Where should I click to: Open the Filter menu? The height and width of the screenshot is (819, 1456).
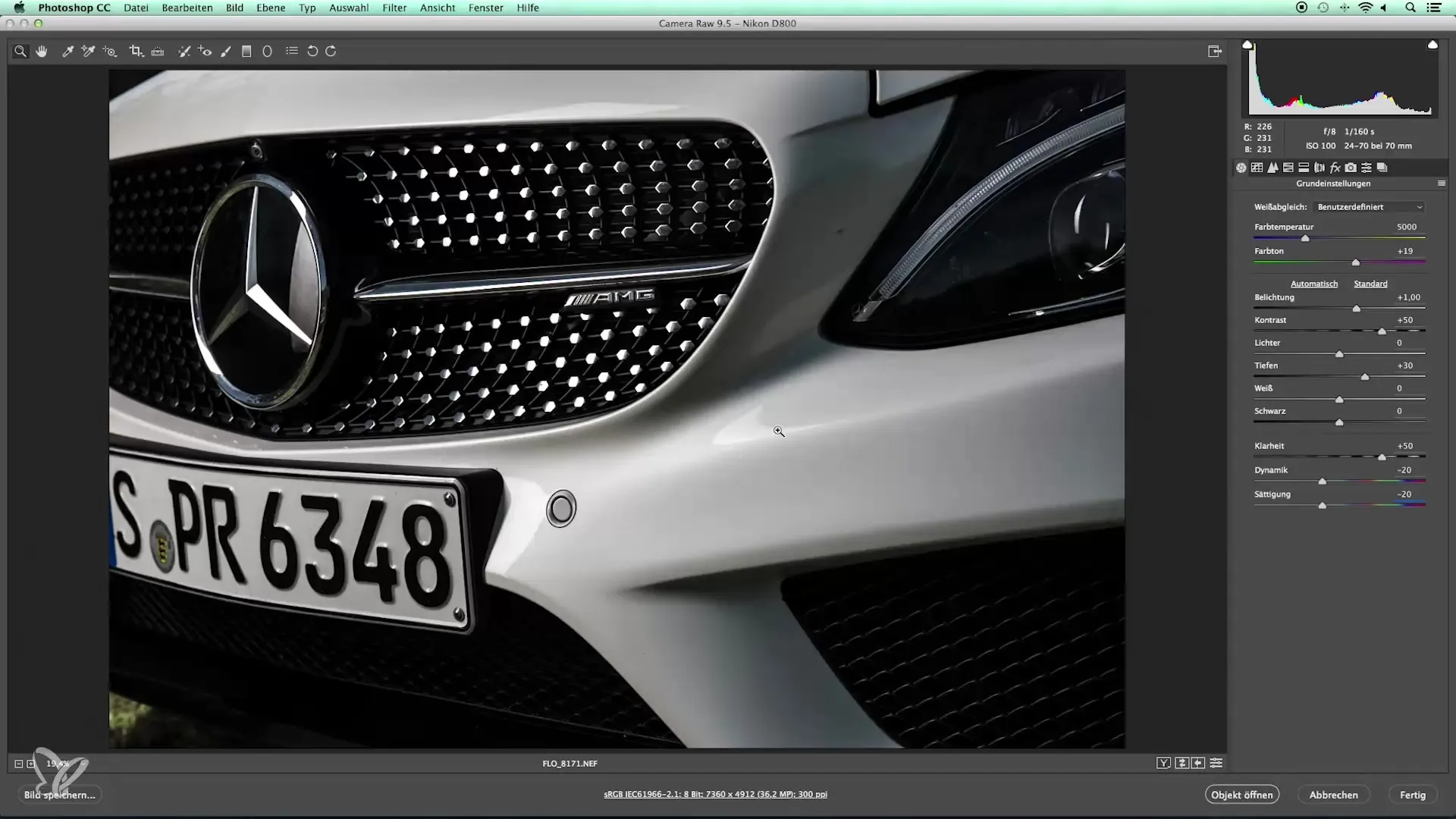tap(394, 8)
